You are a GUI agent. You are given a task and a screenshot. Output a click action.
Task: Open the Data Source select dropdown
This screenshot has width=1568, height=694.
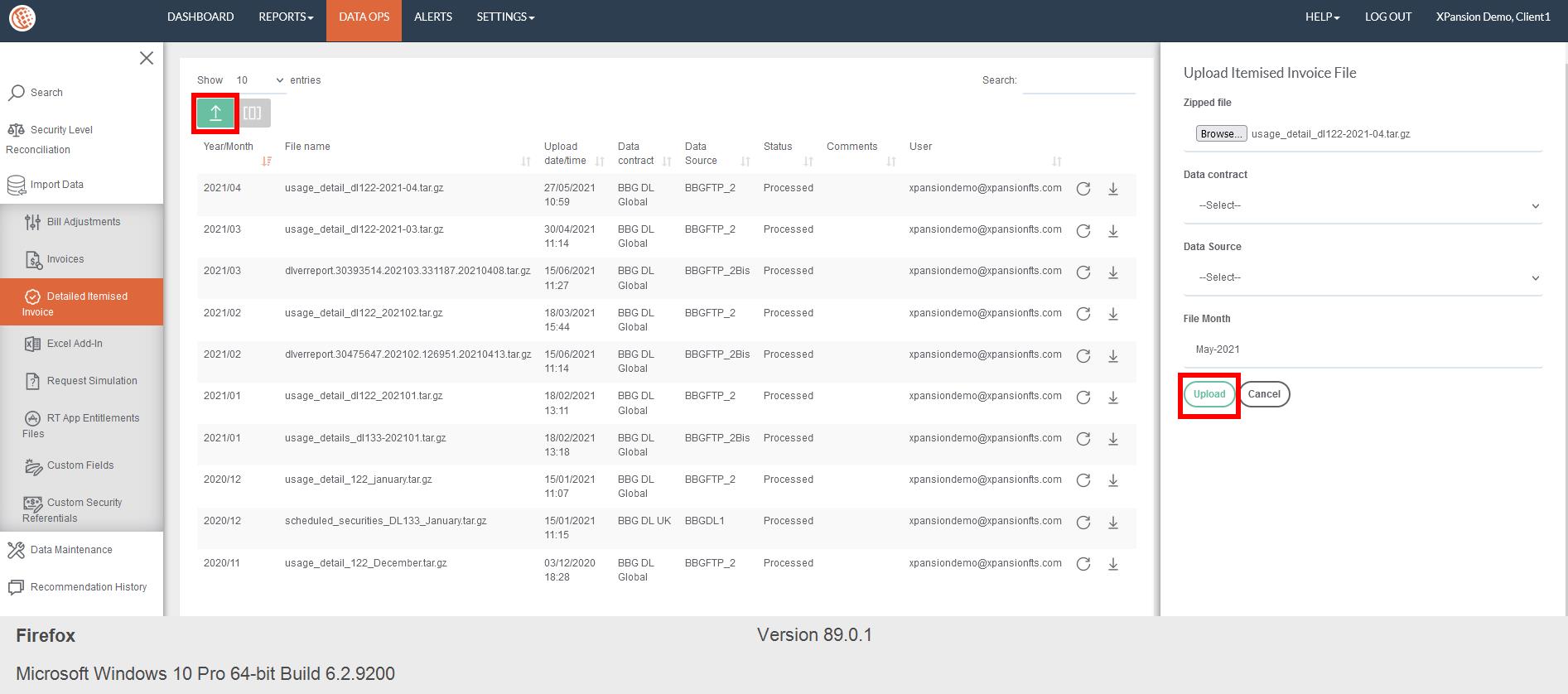1363,277
